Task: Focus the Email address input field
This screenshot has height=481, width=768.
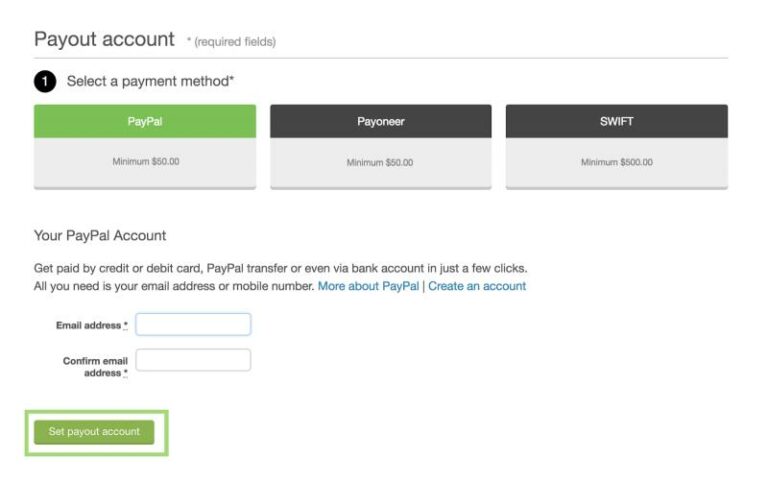Action: click(193, 325)
